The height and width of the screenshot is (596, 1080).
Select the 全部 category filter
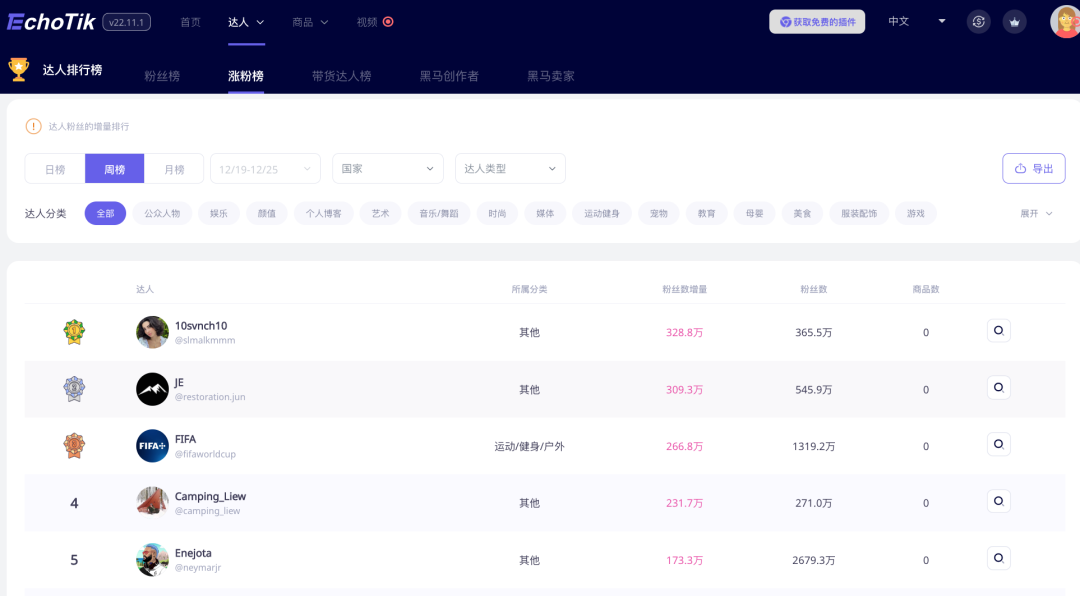click(x=105, y=214)
